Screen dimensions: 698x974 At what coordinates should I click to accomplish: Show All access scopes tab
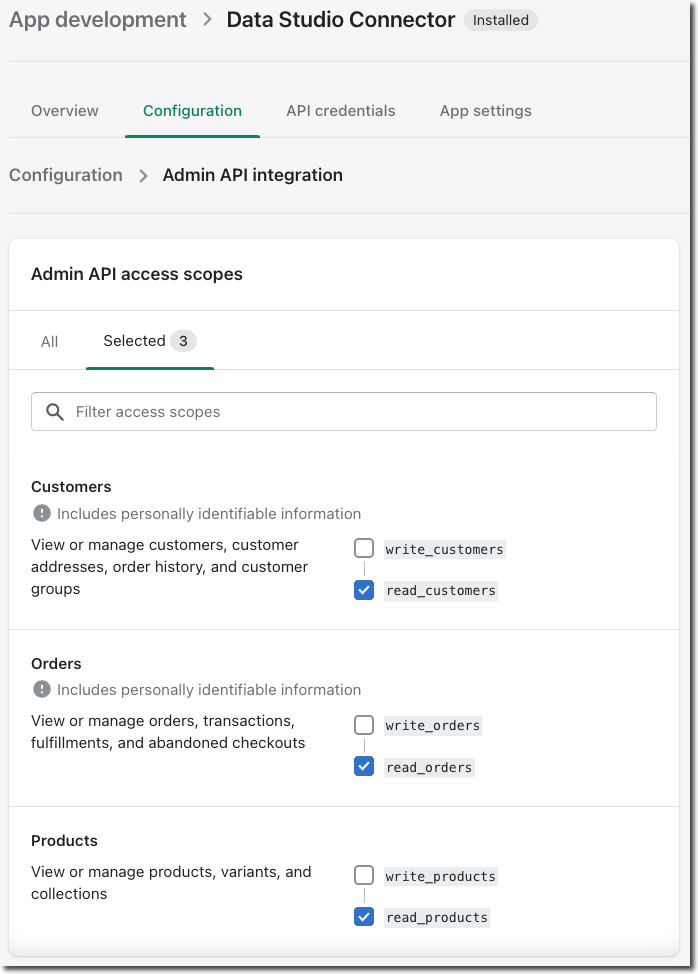click(x=50, y=341)
